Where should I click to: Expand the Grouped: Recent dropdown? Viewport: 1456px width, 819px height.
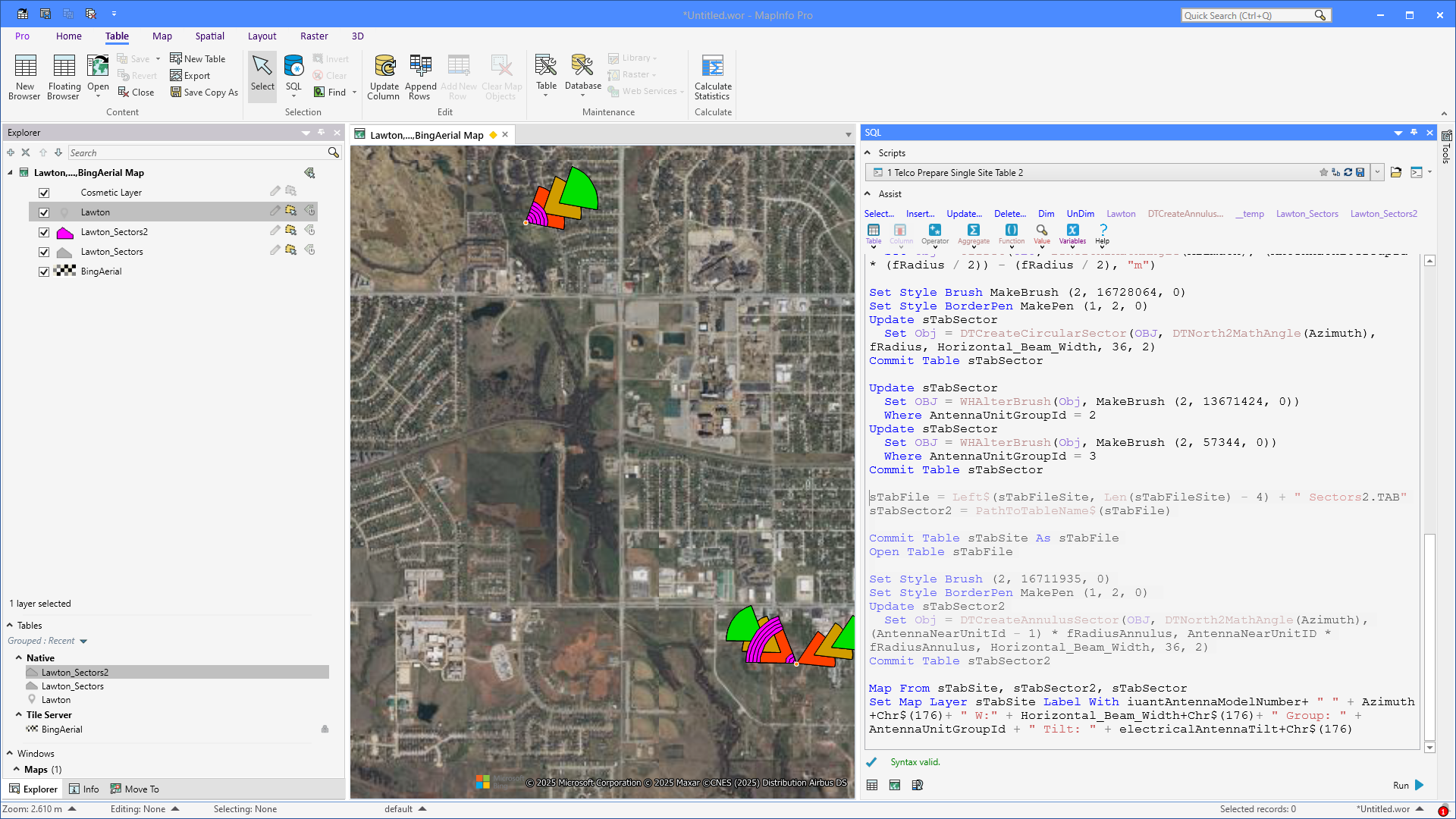click(83, 642)
